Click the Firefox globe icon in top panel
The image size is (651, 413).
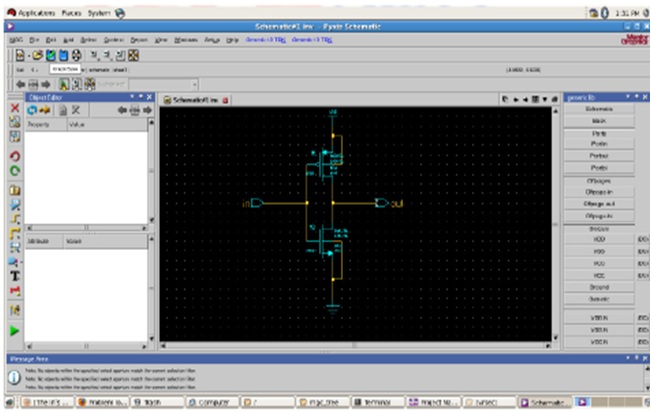tap(120, 13)
